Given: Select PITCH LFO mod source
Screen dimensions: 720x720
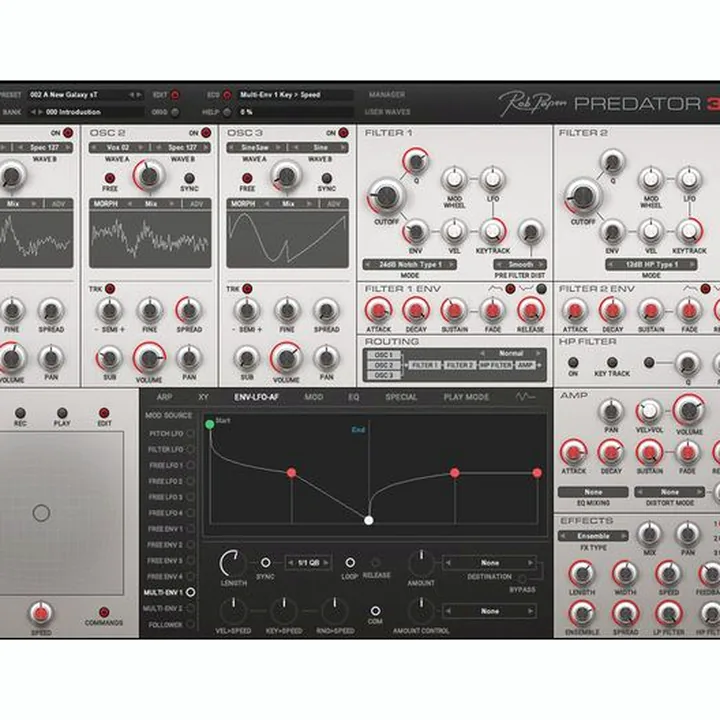Looking at the screenshot, I should point(191,433).
